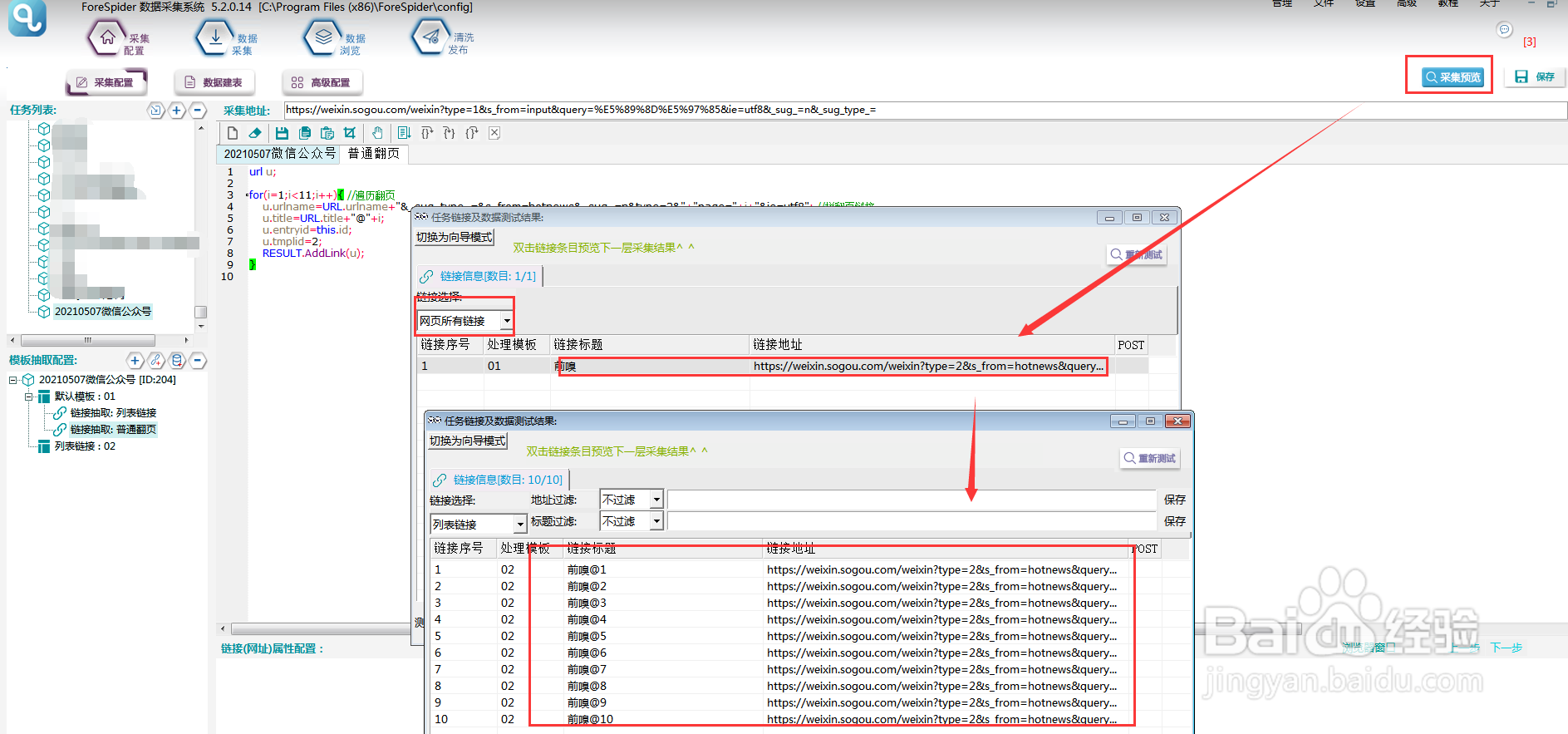Select 链接抽取: 普通翻页 tree item
This screenshot has width=1568, height=734.
point(113,430)
